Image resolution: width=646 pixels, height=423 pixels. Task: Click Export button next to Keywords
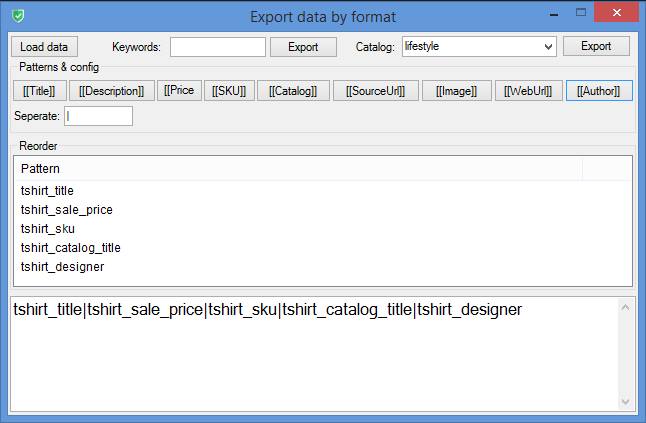coord(302,47)
